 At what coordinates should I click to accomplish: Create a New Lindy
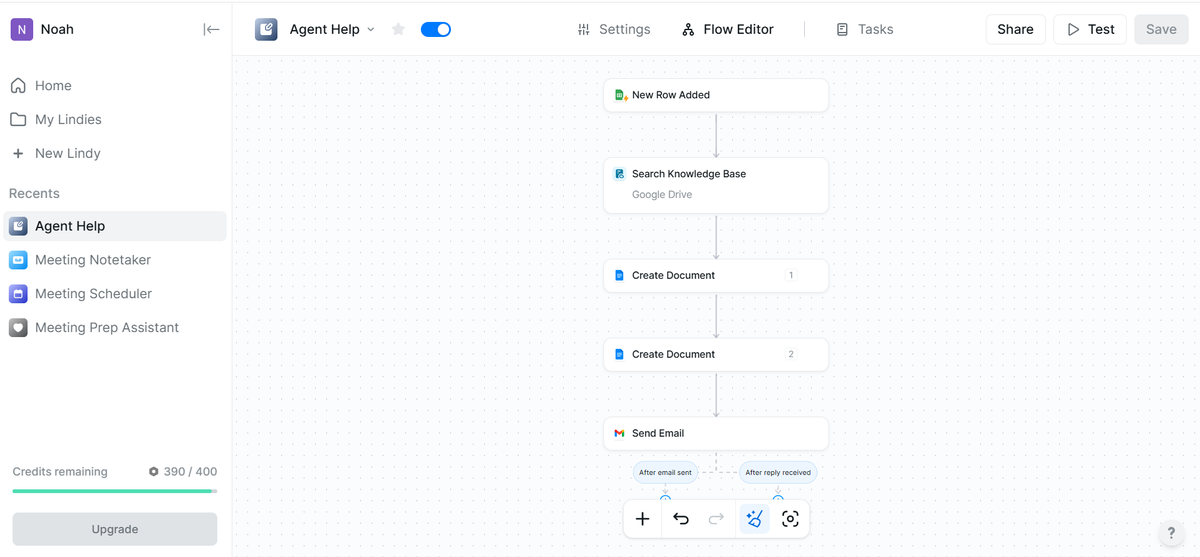tap(115, 154)
